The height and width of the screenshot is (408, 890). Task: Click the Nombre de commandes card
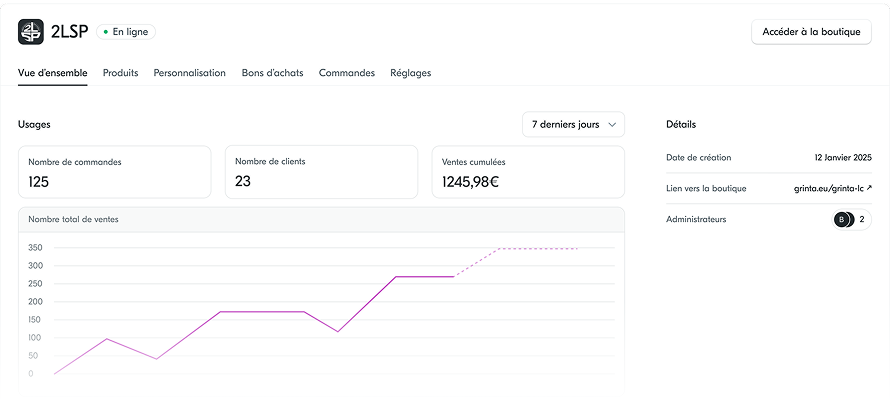pos(114,172)
